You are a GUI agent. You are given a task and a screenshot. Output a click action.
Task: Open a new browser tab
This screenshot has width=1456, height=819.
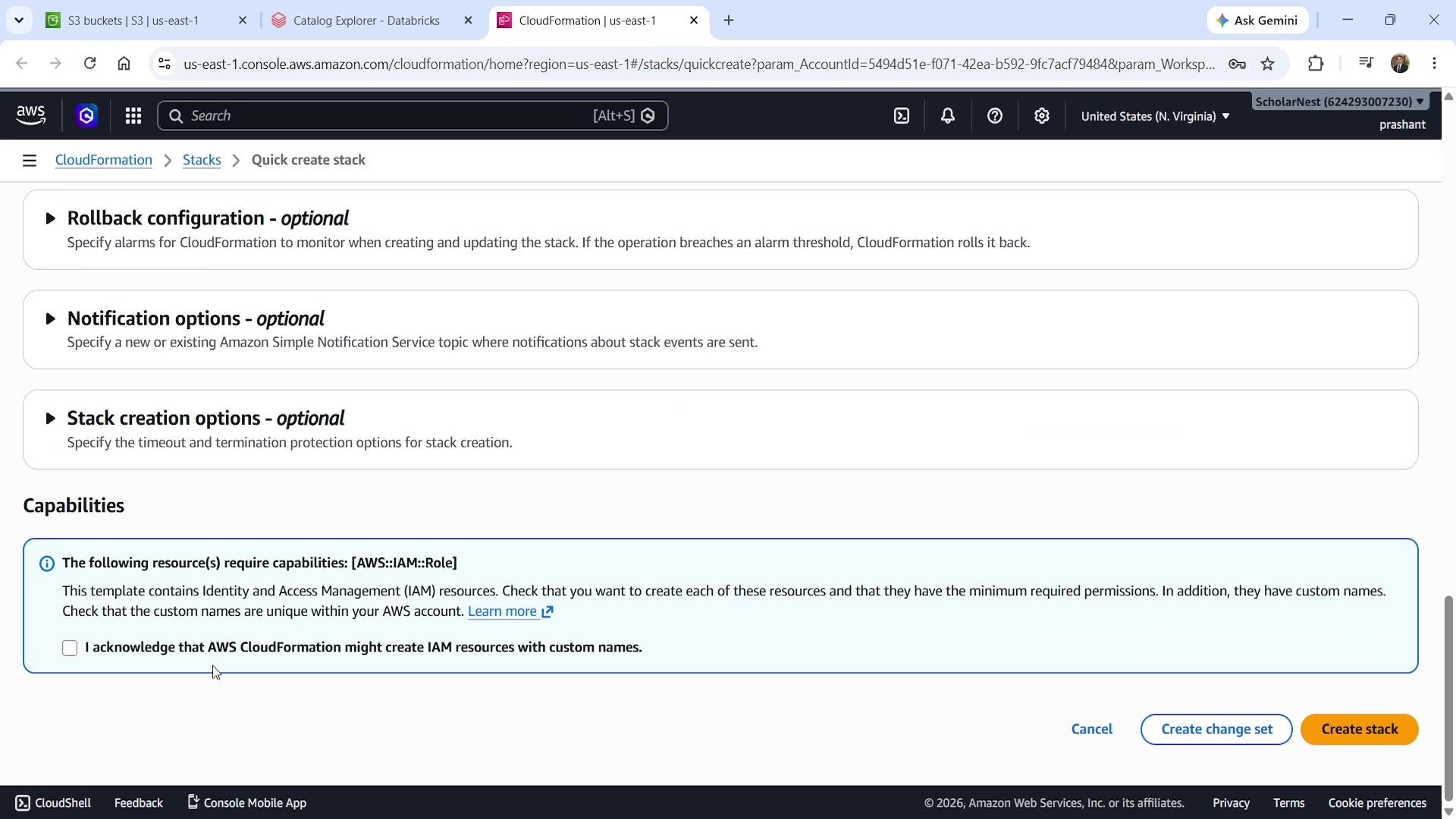point(729,20)
